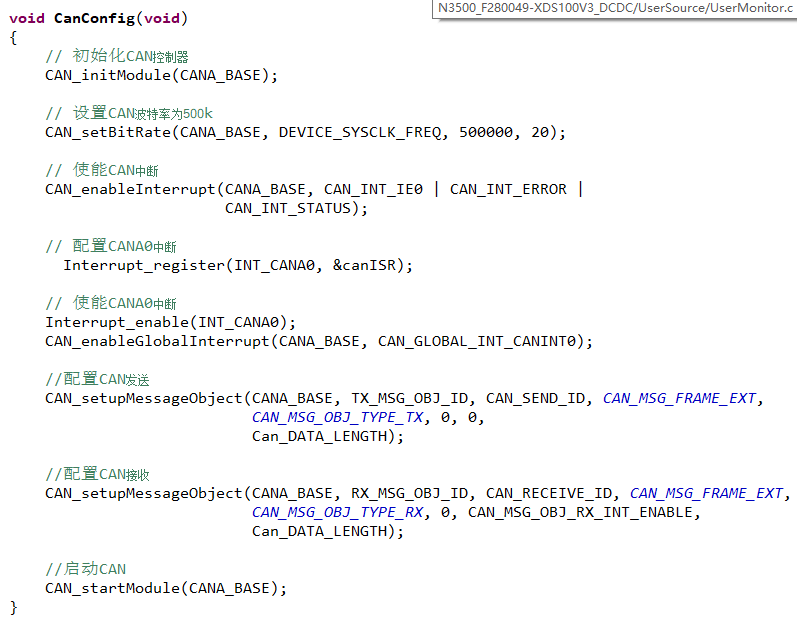
Task: Click the 500000 bit rate value
Action: click(486, 132)
